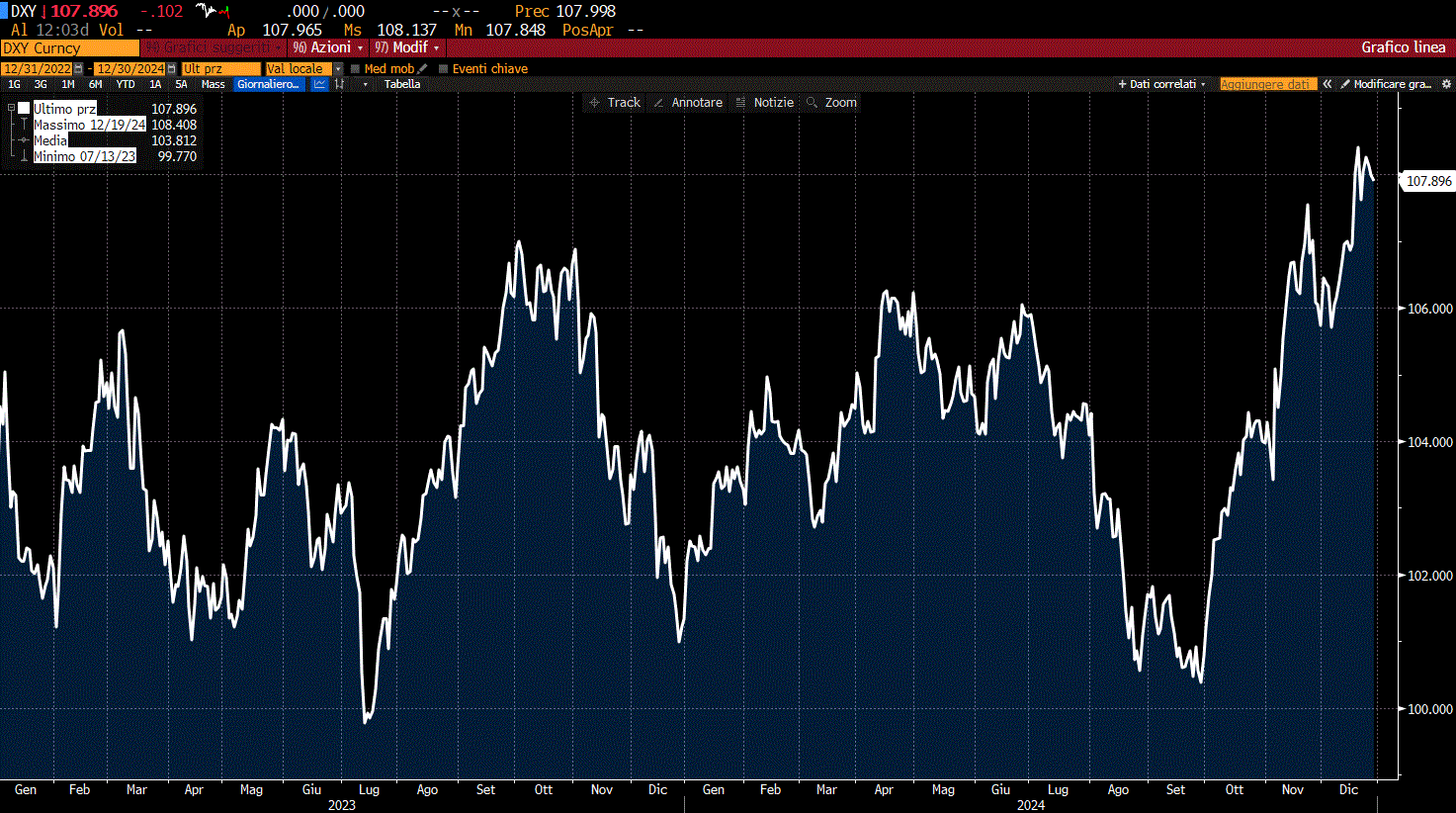Click the Minimo low marker legend icon
The width and height of the screenshot is (1456, 813).
coord(24,156)
